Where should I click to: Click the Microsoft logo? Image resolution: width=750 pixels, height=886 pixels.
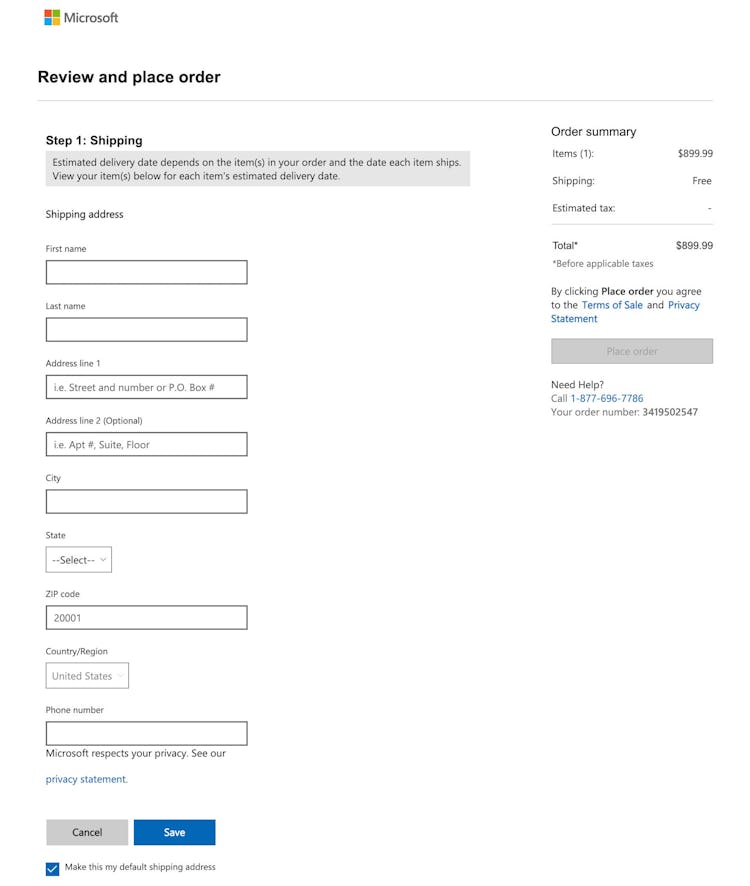(82, 16)
